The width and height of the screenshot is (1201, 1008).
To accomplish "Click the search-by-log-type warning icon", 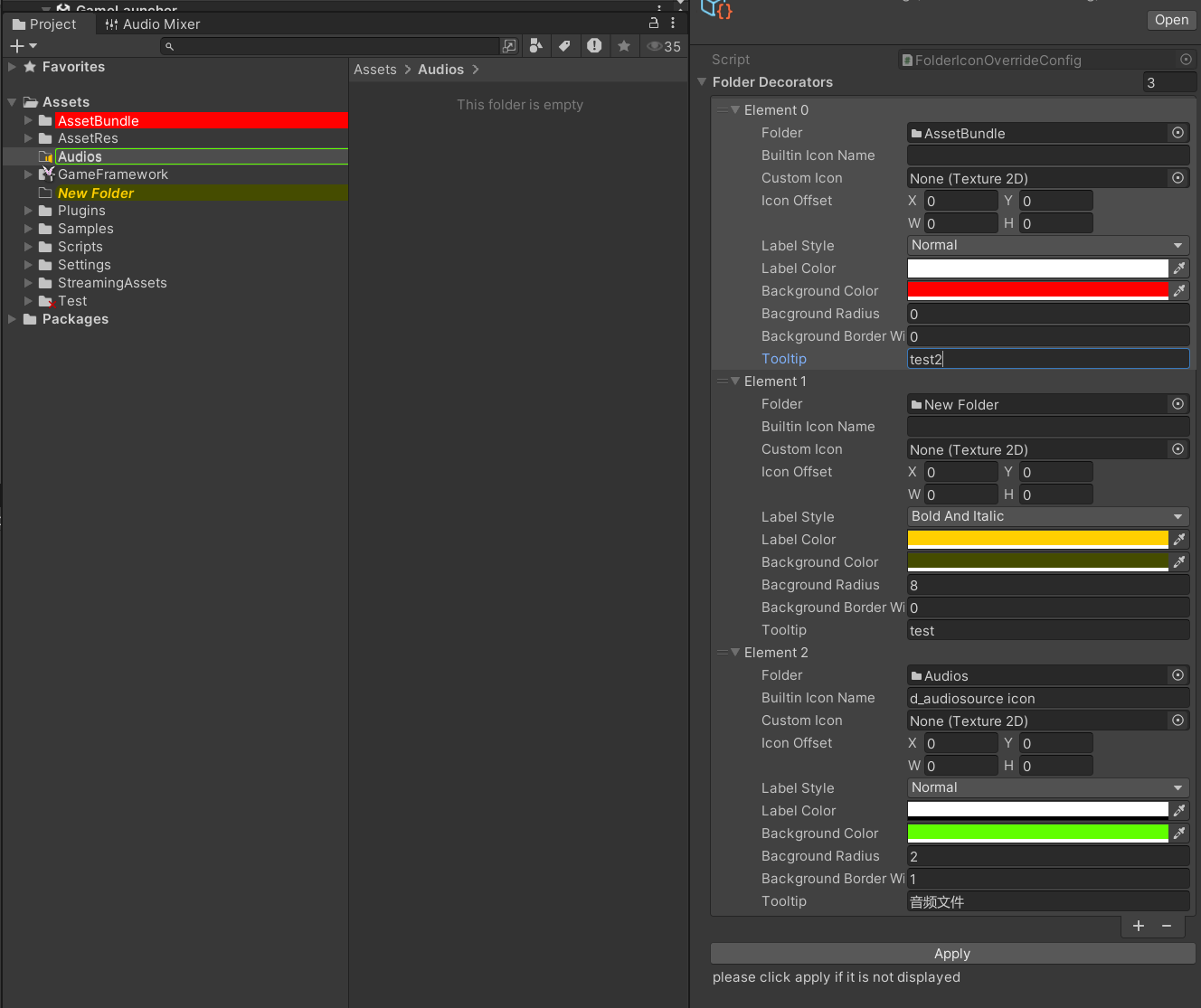I will [594, 46].
